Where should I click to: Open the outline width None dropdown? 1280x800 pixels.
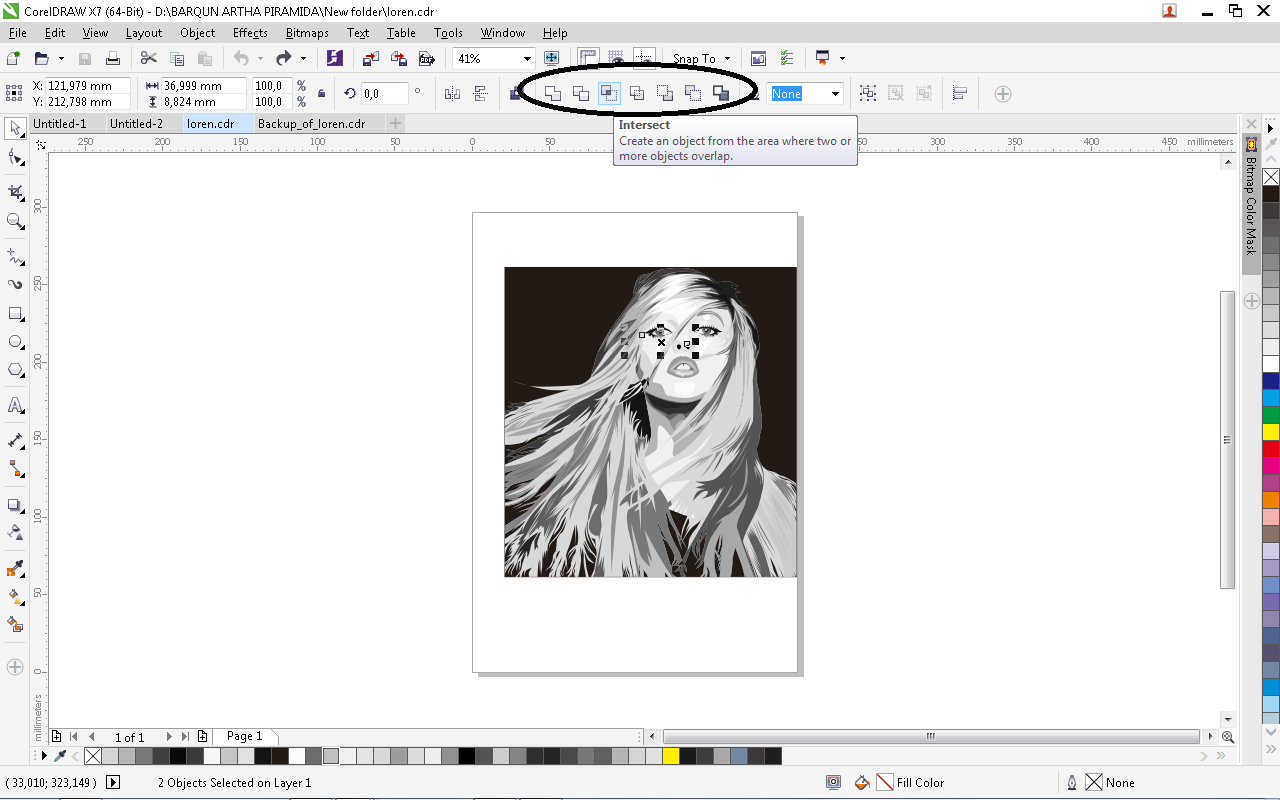[835, 94]
